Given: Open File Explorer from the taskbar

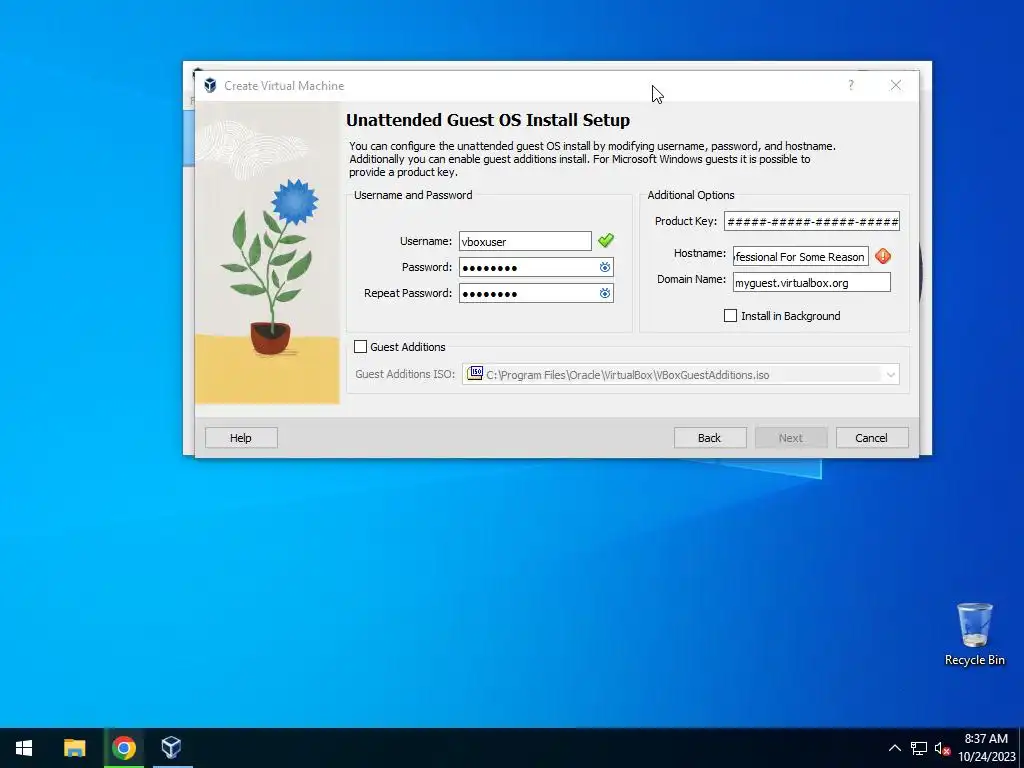Looking at the screenshot, I should 74,748.
